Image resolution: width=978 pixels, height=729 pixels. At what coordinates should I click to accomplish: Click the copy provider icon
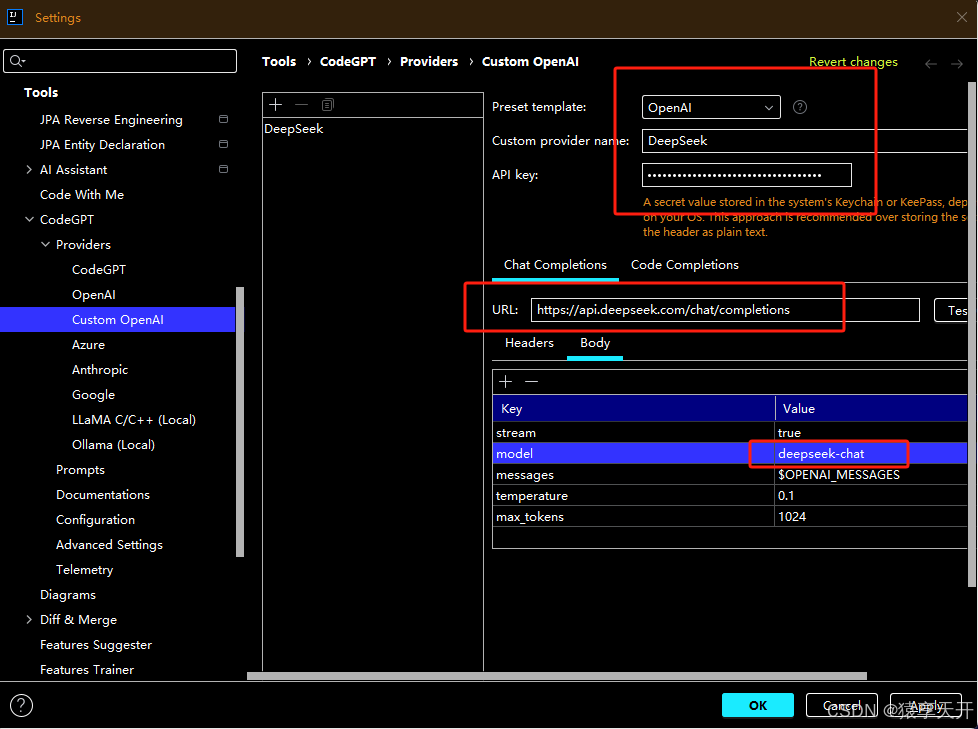click(327, 105)
